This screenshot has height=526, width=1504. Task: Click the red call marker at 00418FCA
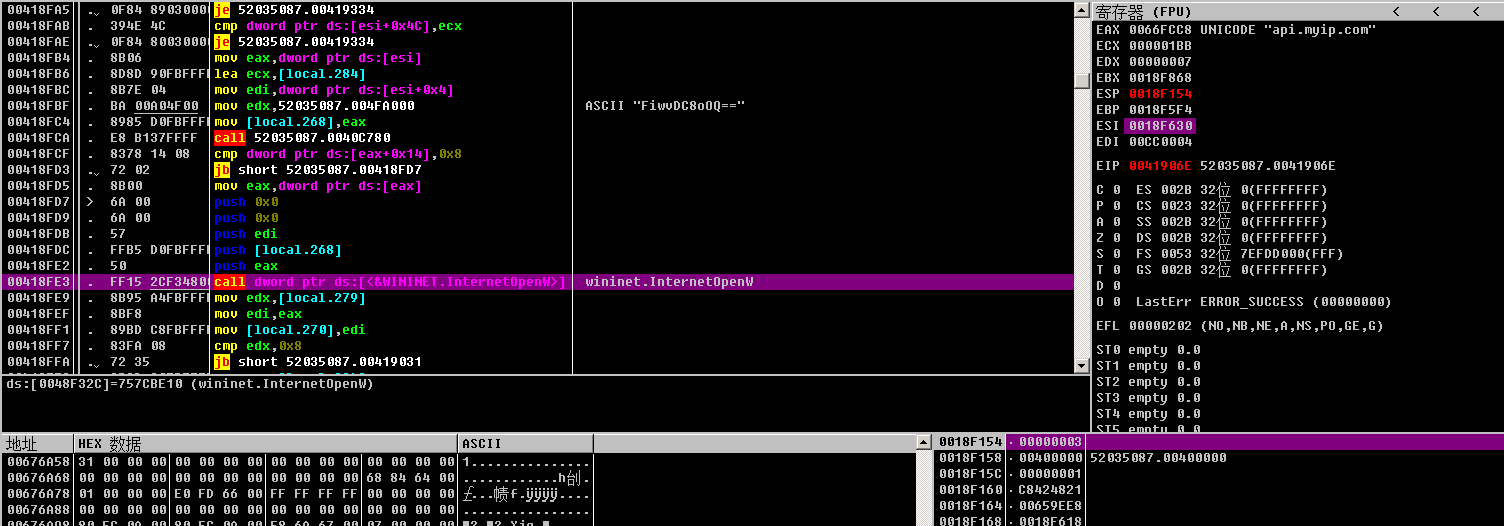229,138
